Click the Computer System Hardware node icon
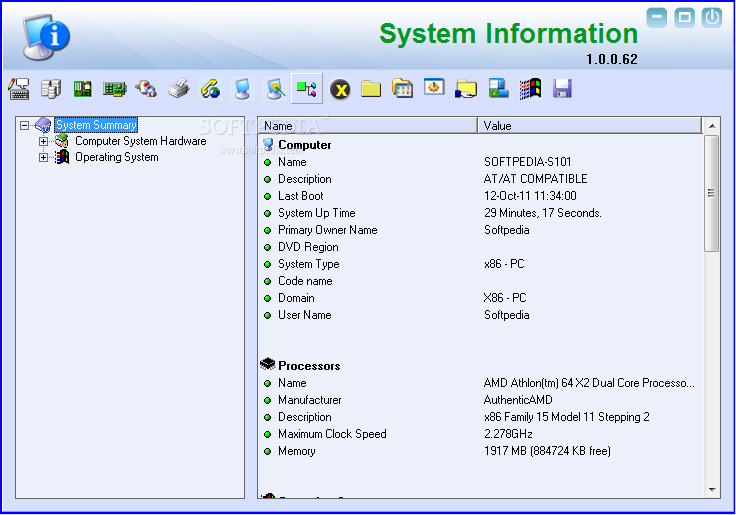 pos(61,141)
